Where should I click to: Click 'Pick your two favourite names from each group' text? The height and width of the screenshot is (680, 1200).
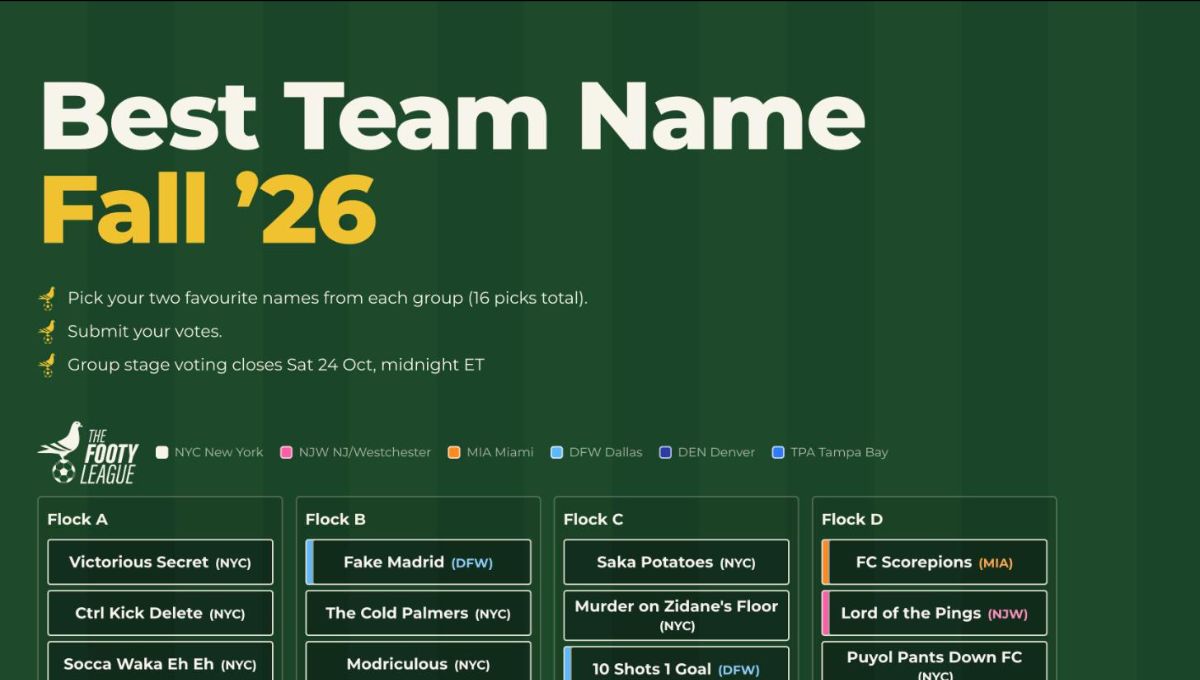(327, 298)
